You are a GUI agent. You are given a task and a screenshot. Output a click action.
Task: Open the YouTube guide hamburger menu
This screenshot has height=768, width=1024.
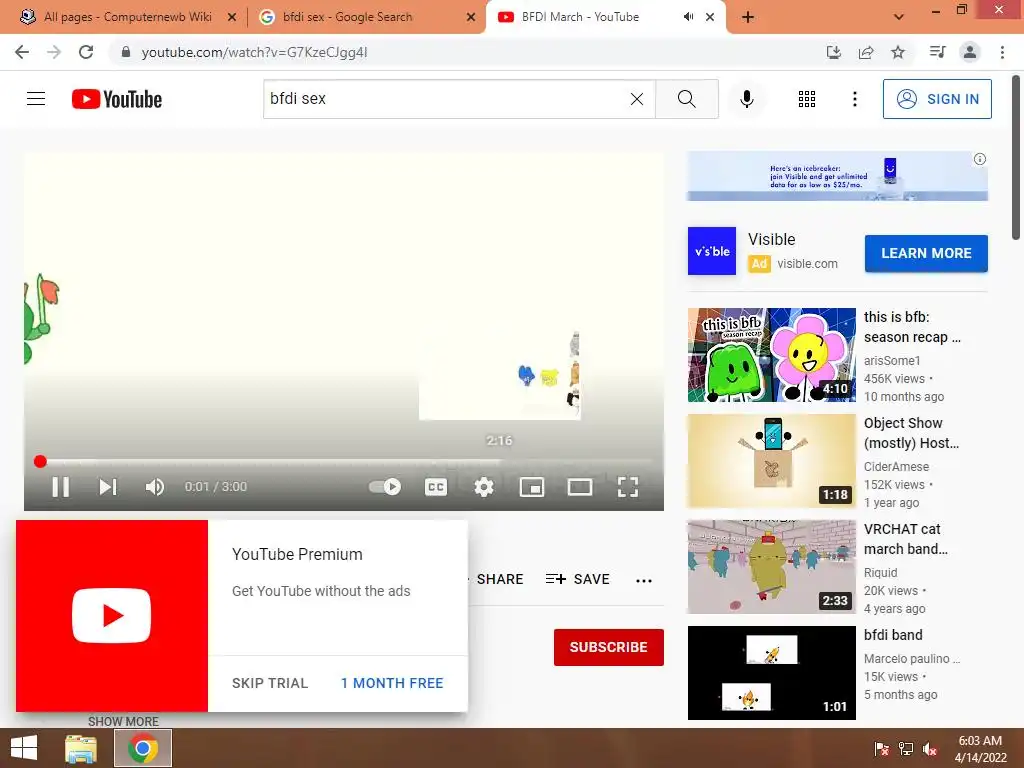pos(36,99)
